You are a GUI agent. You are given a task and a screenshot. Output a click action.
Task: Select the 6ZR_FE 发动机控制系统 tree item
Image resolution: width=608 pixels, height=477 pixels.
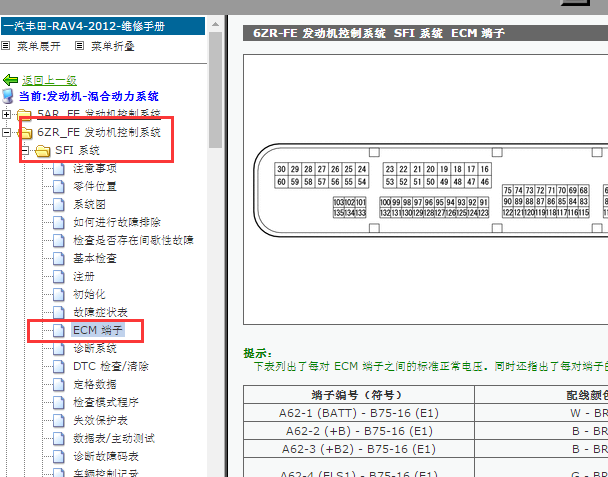point(99,132)
